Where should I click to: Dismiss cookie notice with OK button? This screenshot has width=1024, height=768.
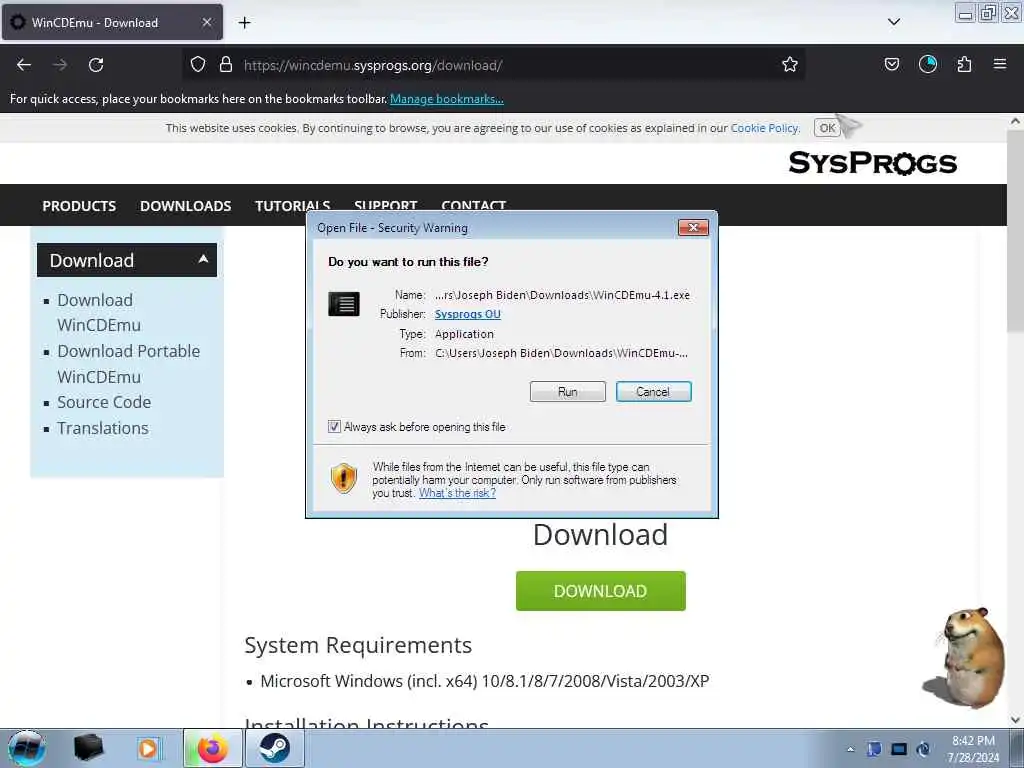pos(827,128)
